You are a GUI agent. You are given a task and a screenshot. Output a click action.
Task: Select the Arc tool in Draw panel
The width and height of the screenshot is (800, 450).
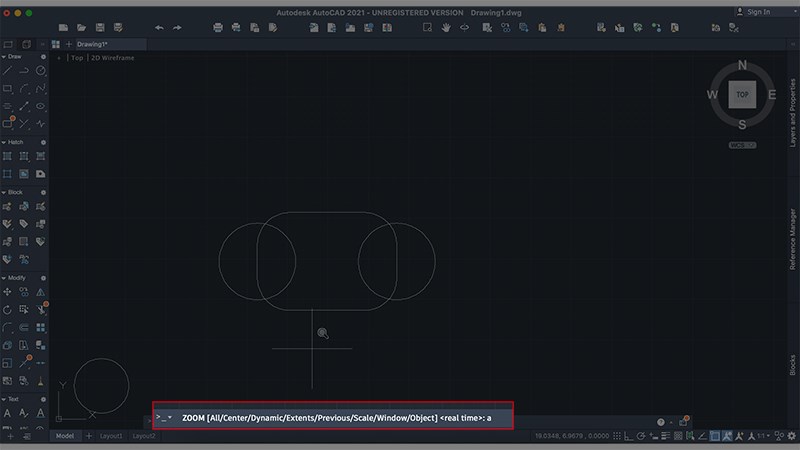[x=24, y=89]
